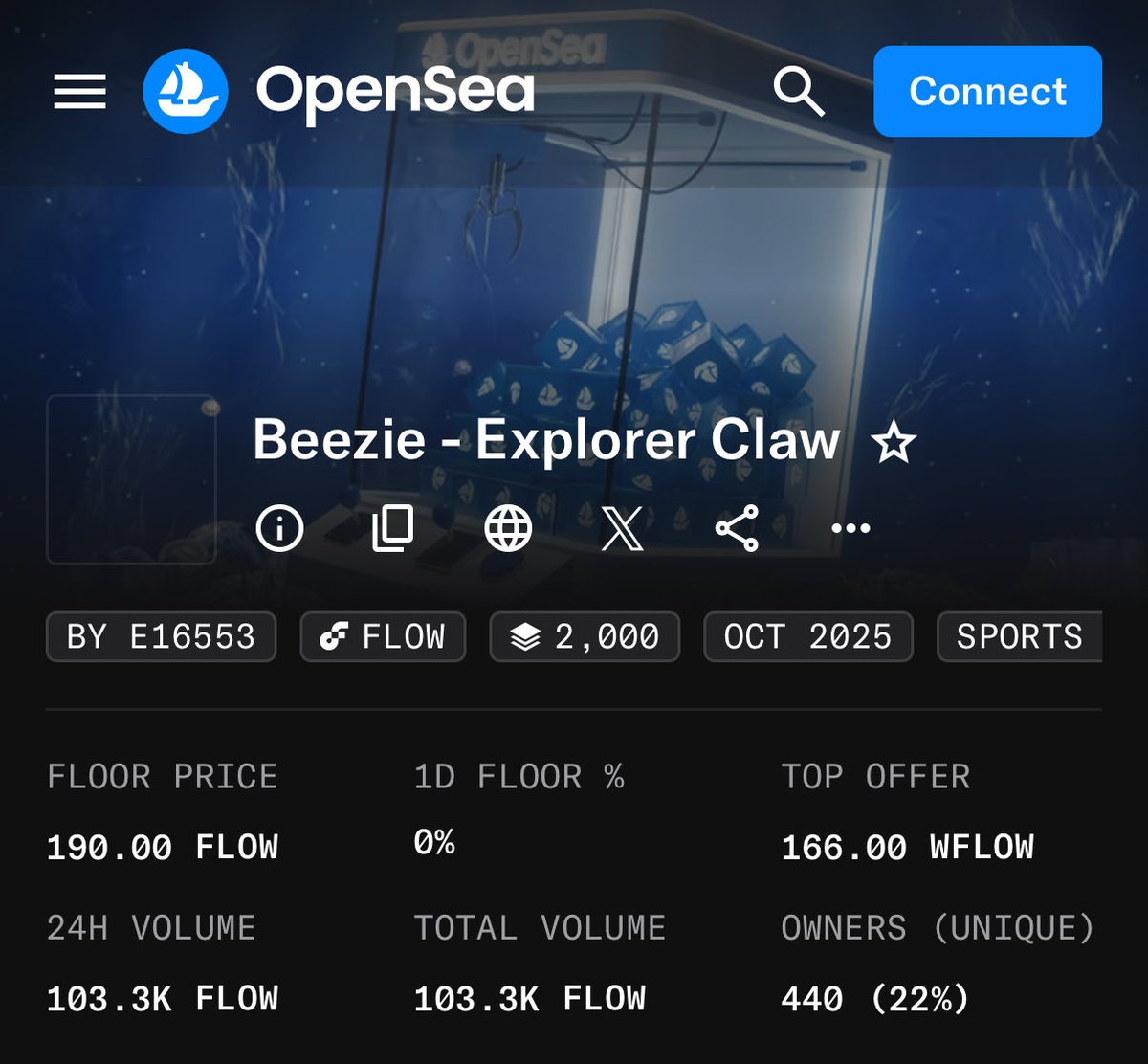Open the SPORTS category tag
This screenshot has height=1064, width=1148.
[x=1018, y=637]
